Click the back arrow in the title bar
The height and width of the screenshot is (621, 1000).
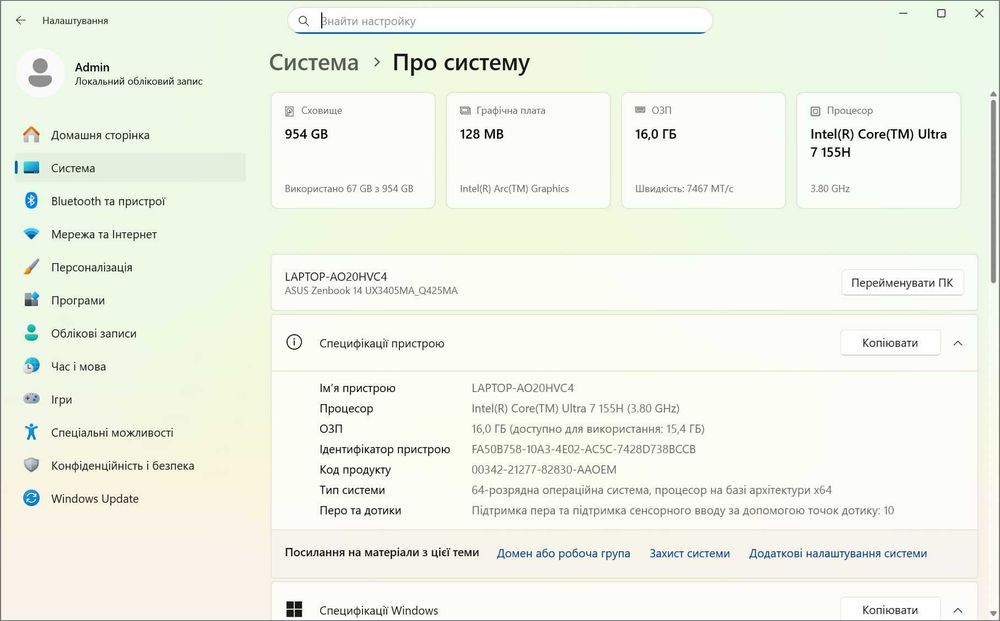(21, 20)
